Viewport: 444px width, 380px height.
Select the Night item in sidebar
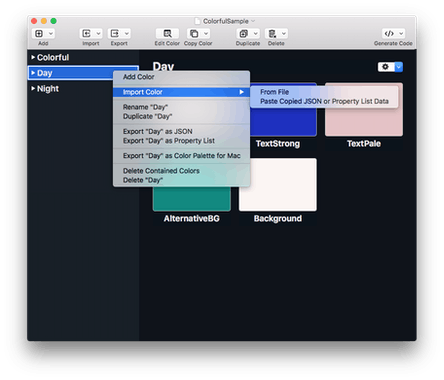tap(83, 89)
